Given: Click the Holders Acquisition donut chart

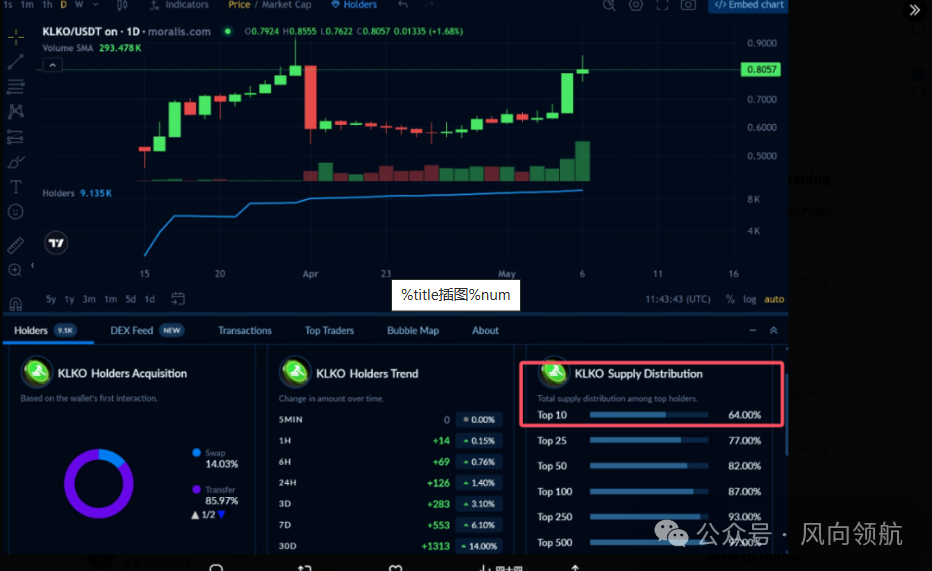Looking at the screenshot, I should 99,483.
